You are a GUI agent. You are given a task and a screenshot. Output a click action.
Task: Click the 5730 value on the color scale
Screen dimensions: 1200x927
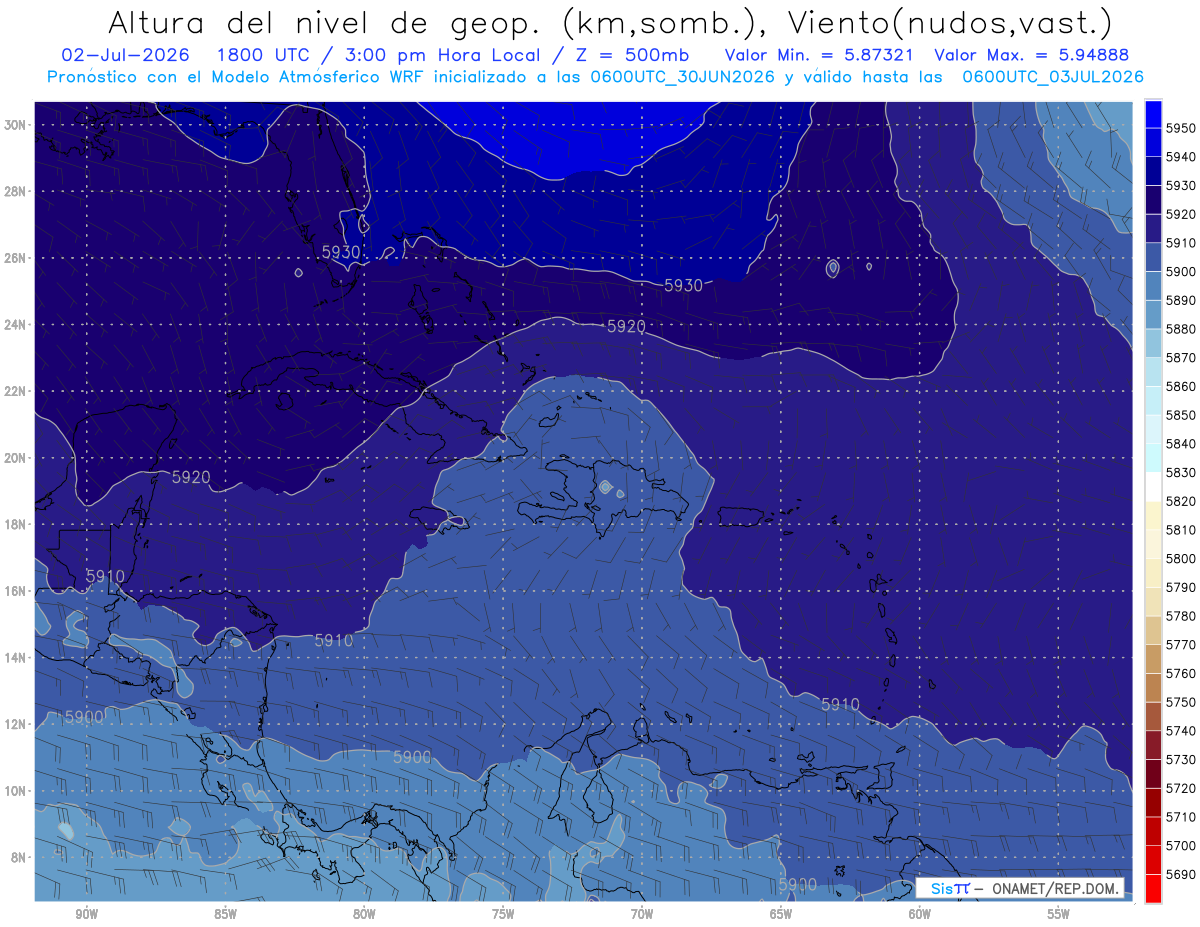pos(1181,759)
